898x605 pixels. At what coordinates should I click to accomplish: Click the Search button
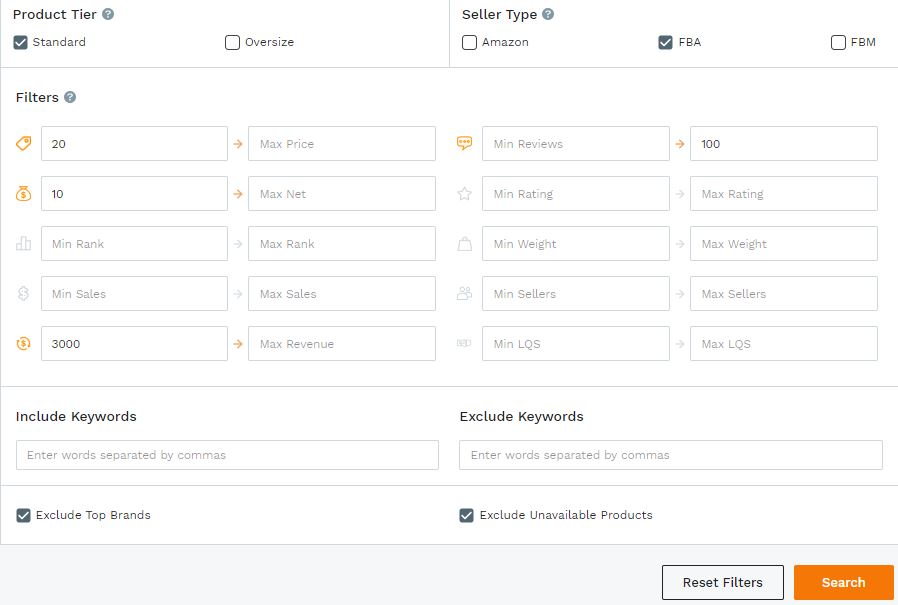(844, 582)
